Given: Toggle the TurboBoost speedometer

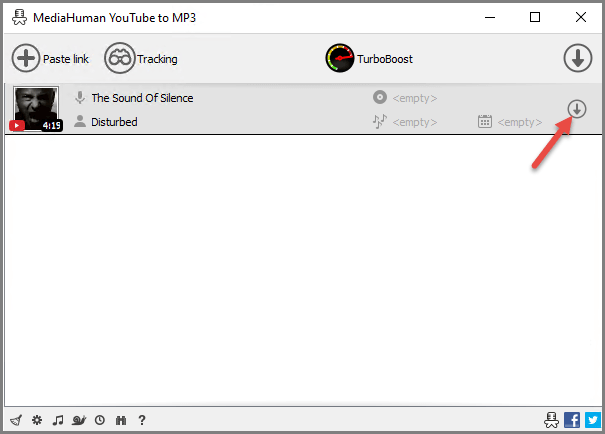Looking at the screenshot, I should point(340,58).
